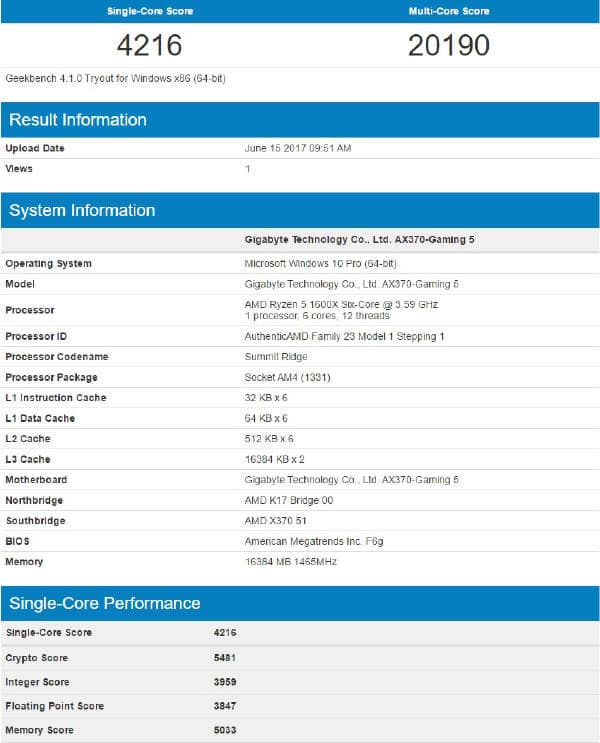Viewport: 600px width, 743px height.
Task: Select the Socket AM4 (1331) value
Action: [x=287, y=378]
